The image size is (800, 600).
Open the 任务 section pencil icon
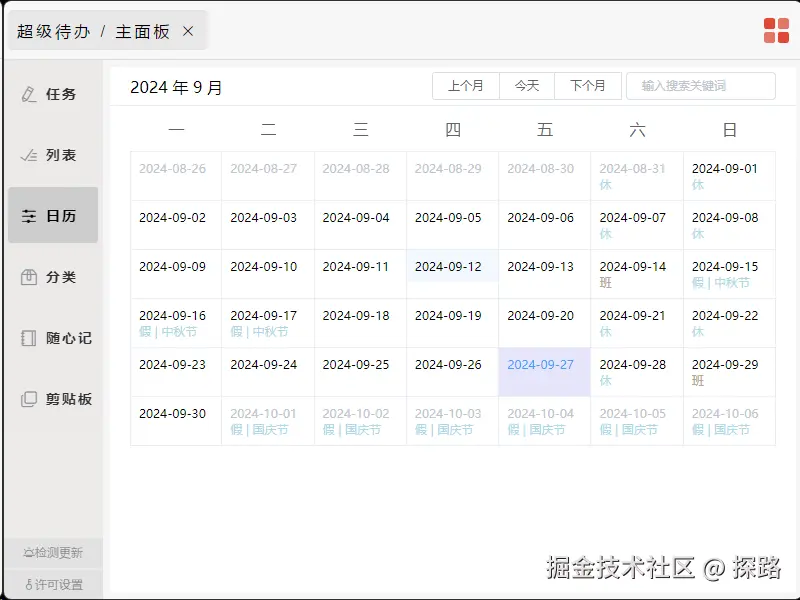point(29,94)
